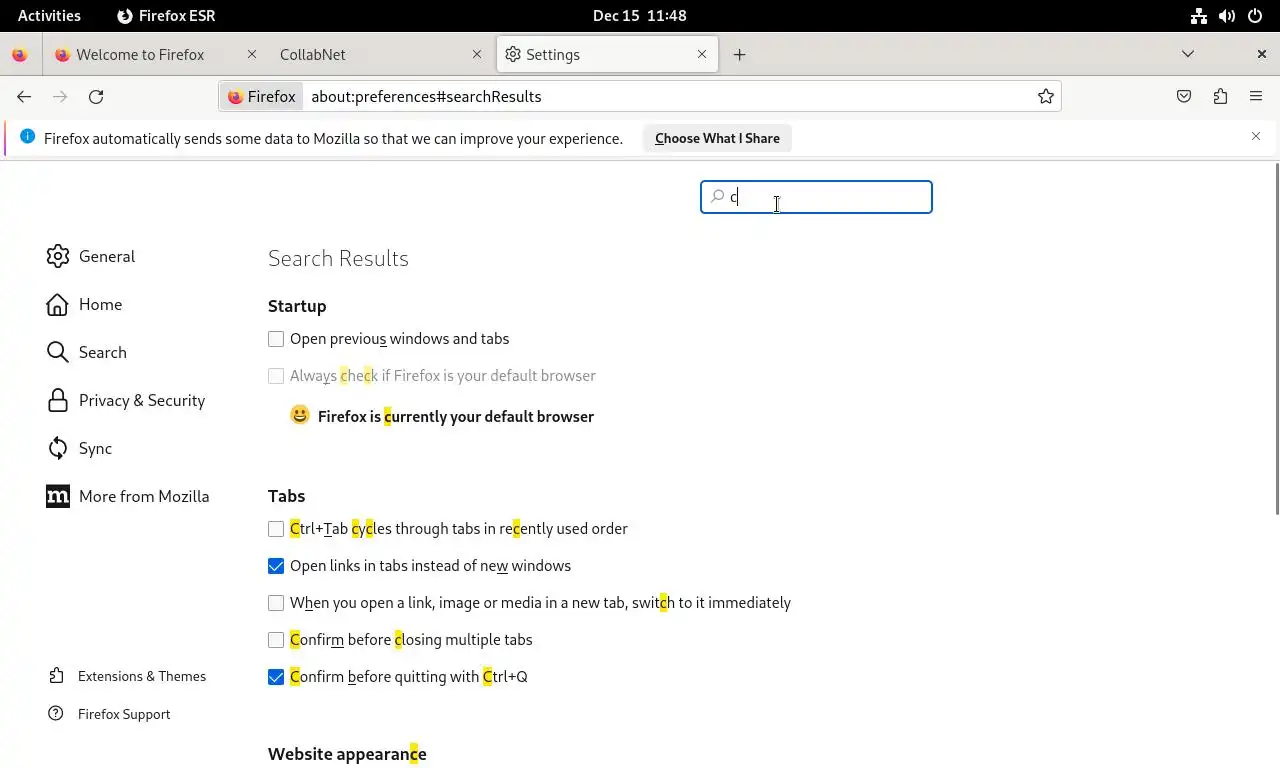
Task: Click the Choose What I Share button
Action: (x=717, y=139)
